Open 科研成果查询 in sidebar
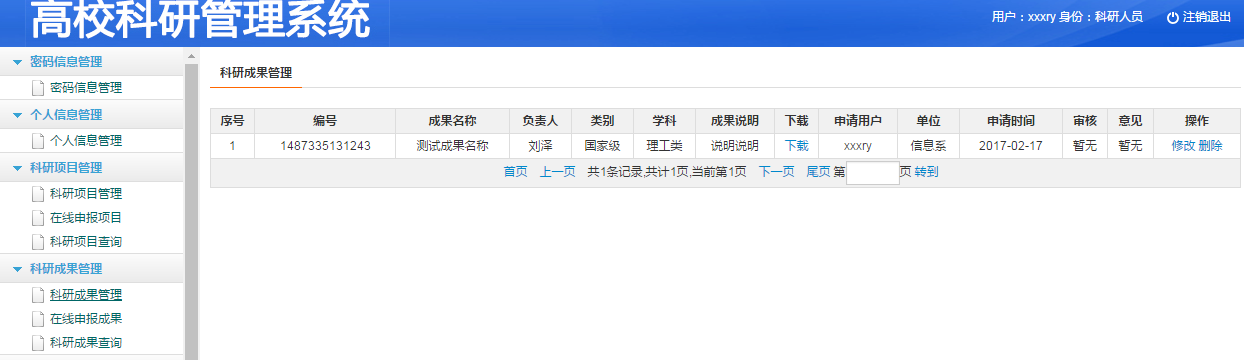1244x360 pixels. coord(86,343)
